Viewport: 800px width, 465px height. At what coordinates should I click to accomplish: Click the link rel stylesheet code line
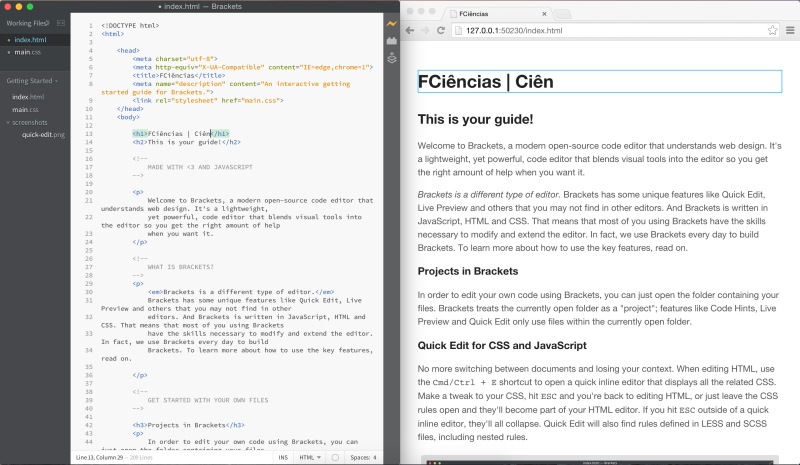point(208,101)
